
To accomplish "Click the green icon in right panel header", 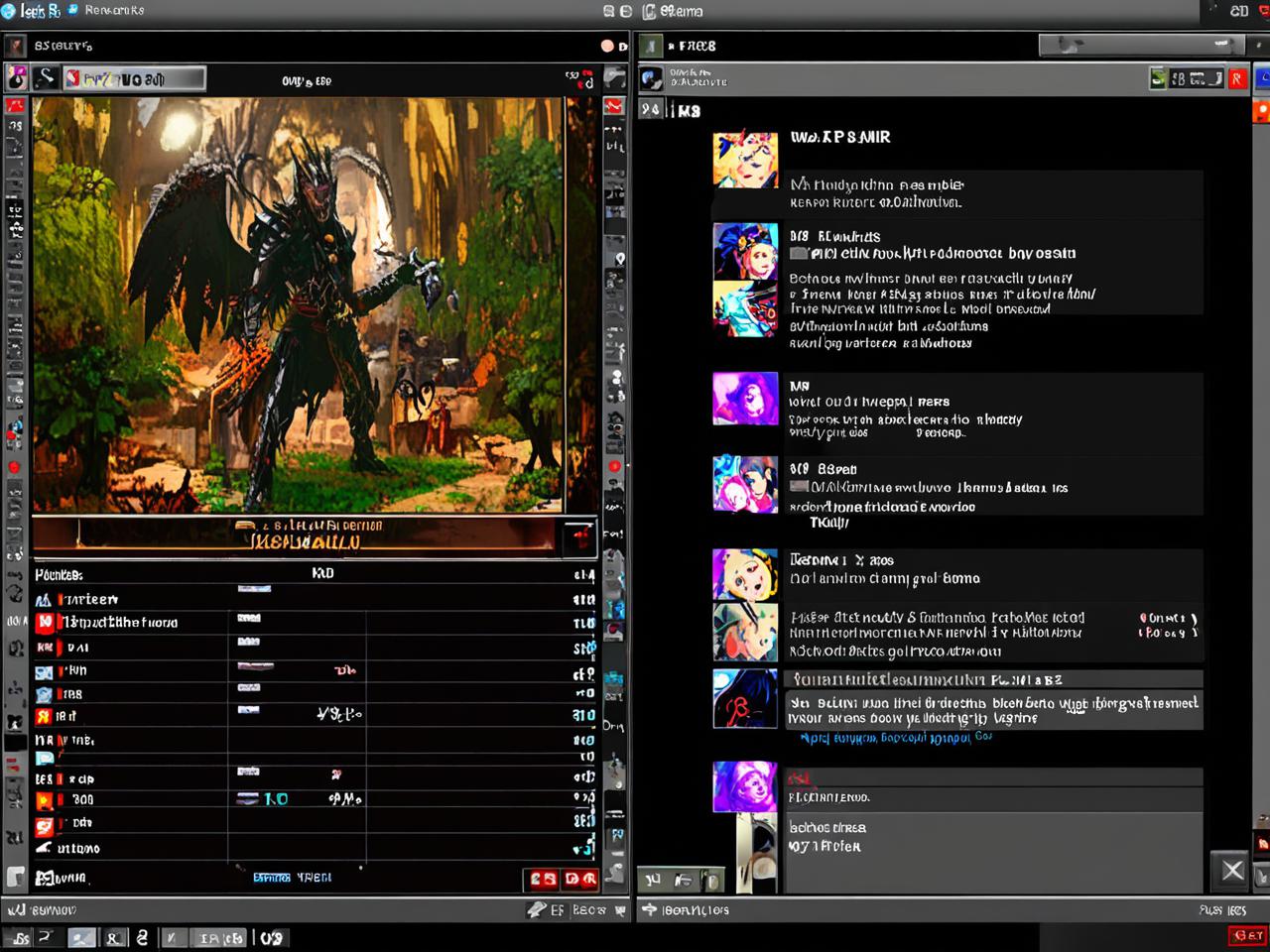I will click(1158, 78).
